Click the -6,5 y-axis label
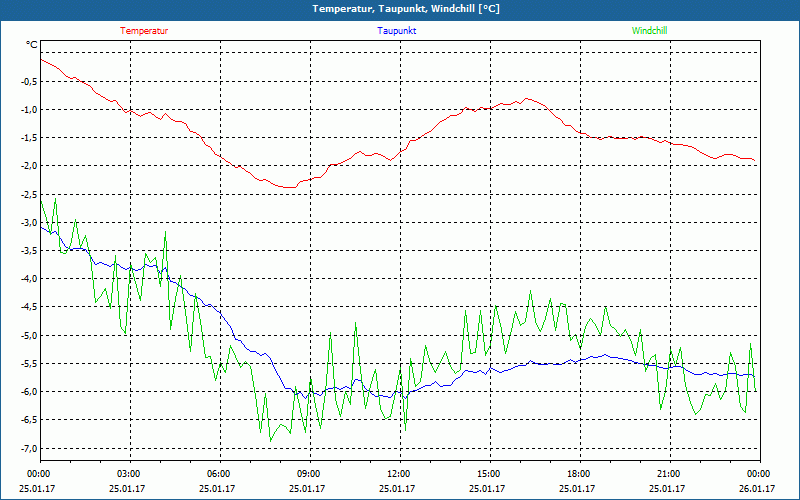 [x=29, y=420]
